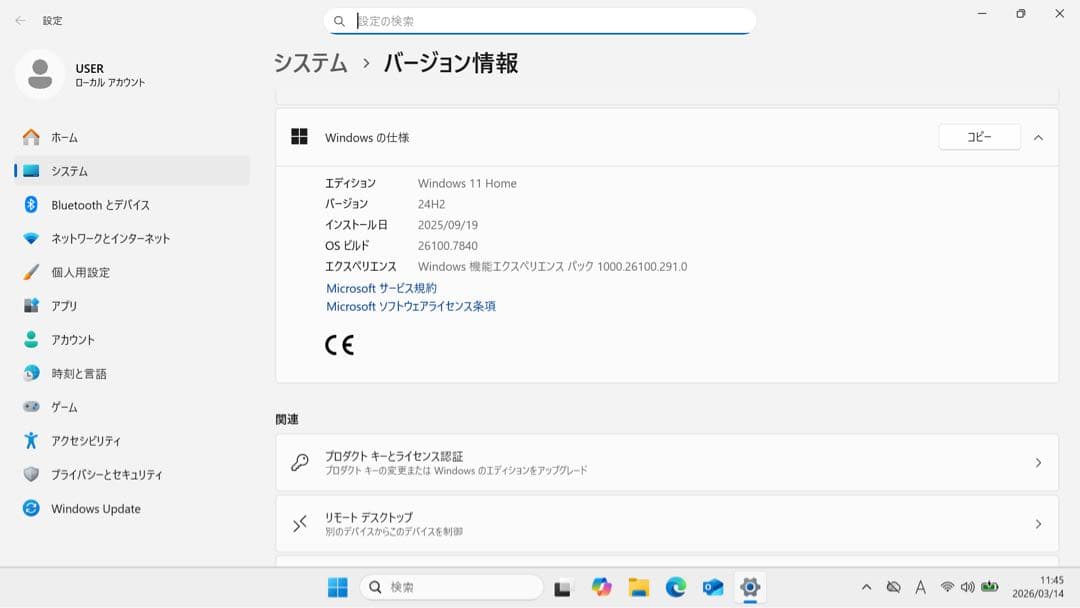Click the リモート デスクトップ icon
The image size is (1080, 608).
[x=300, y=524]
